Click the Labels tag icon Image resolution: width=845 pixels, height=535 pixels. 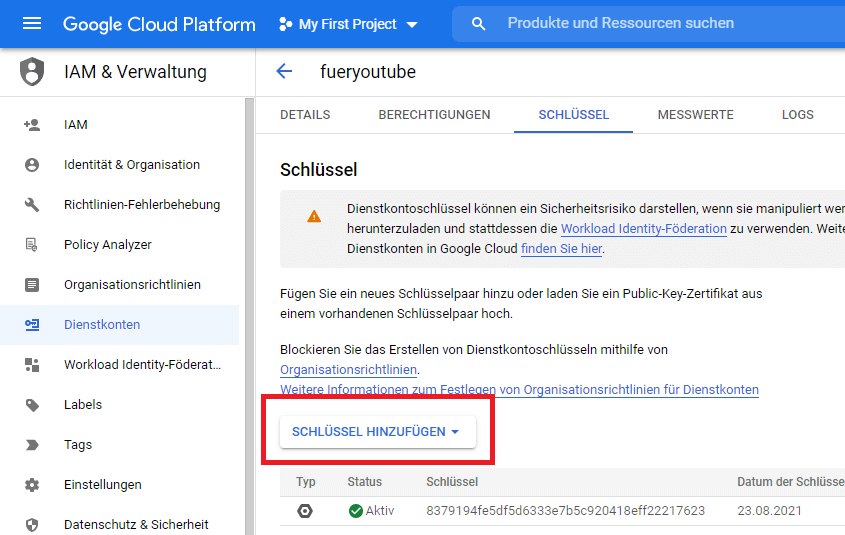pyautogui.click(x=32, y=405)
